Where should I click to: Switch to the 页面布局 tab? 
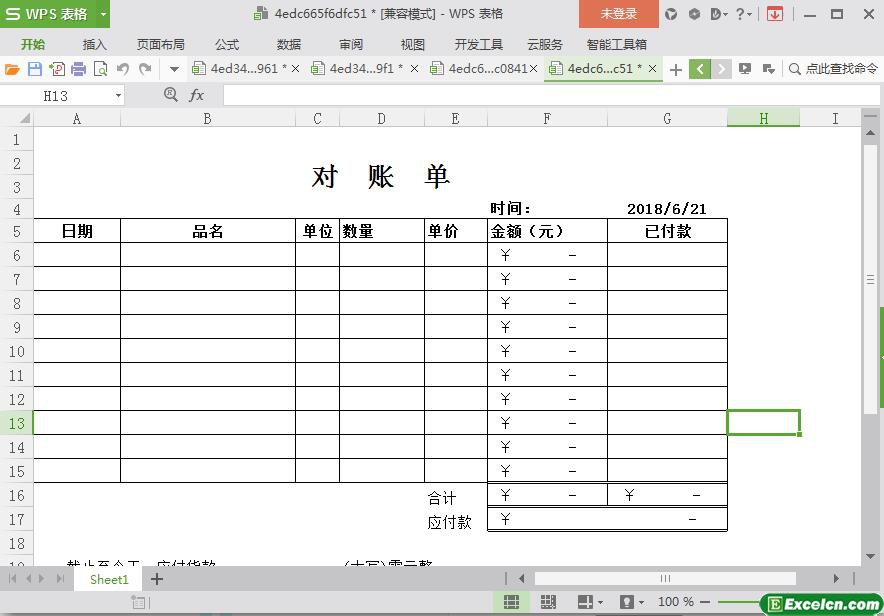tap(161, 45)
